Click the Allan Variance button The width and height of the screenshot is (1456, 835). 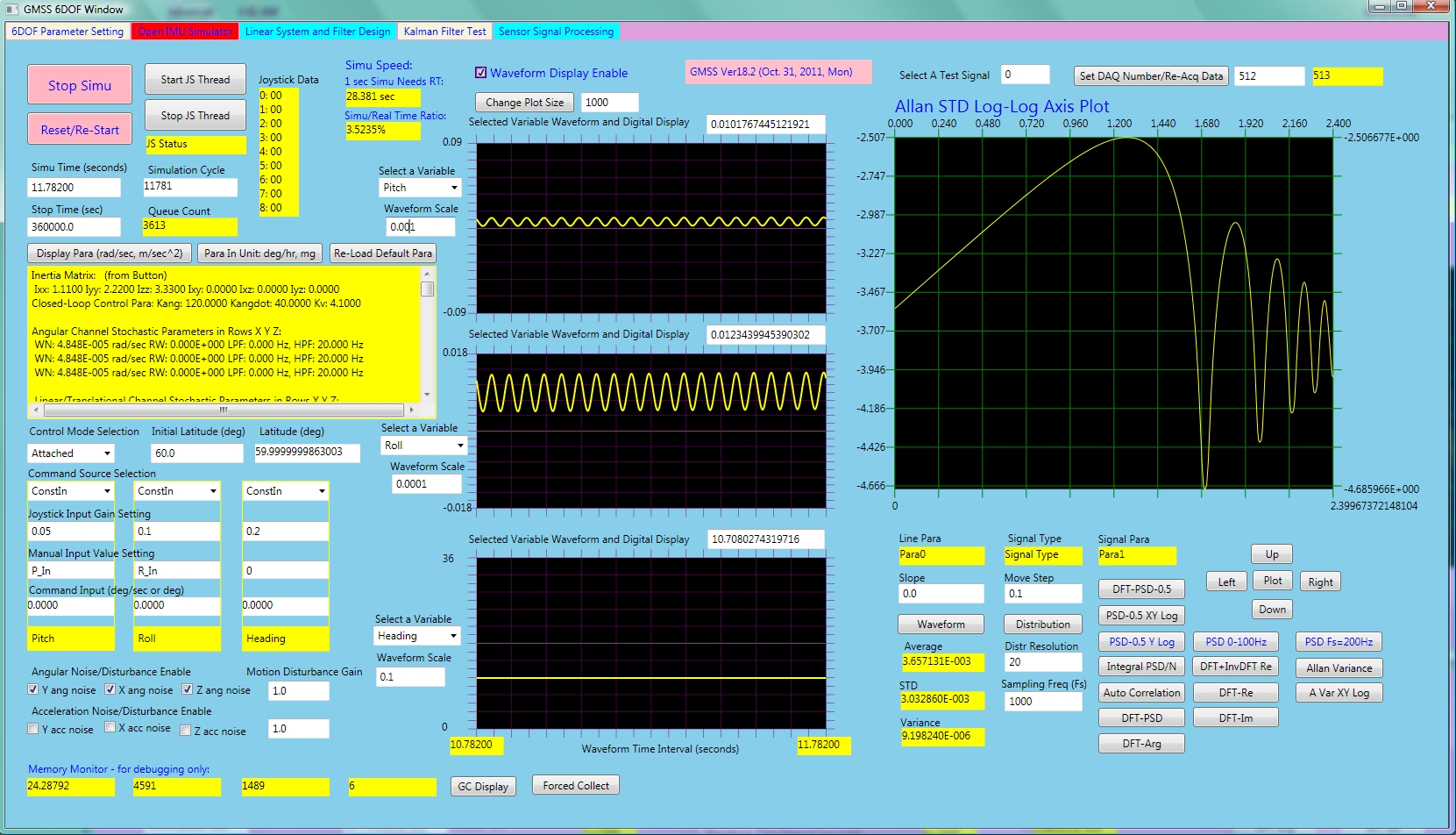coord(1339,668)
